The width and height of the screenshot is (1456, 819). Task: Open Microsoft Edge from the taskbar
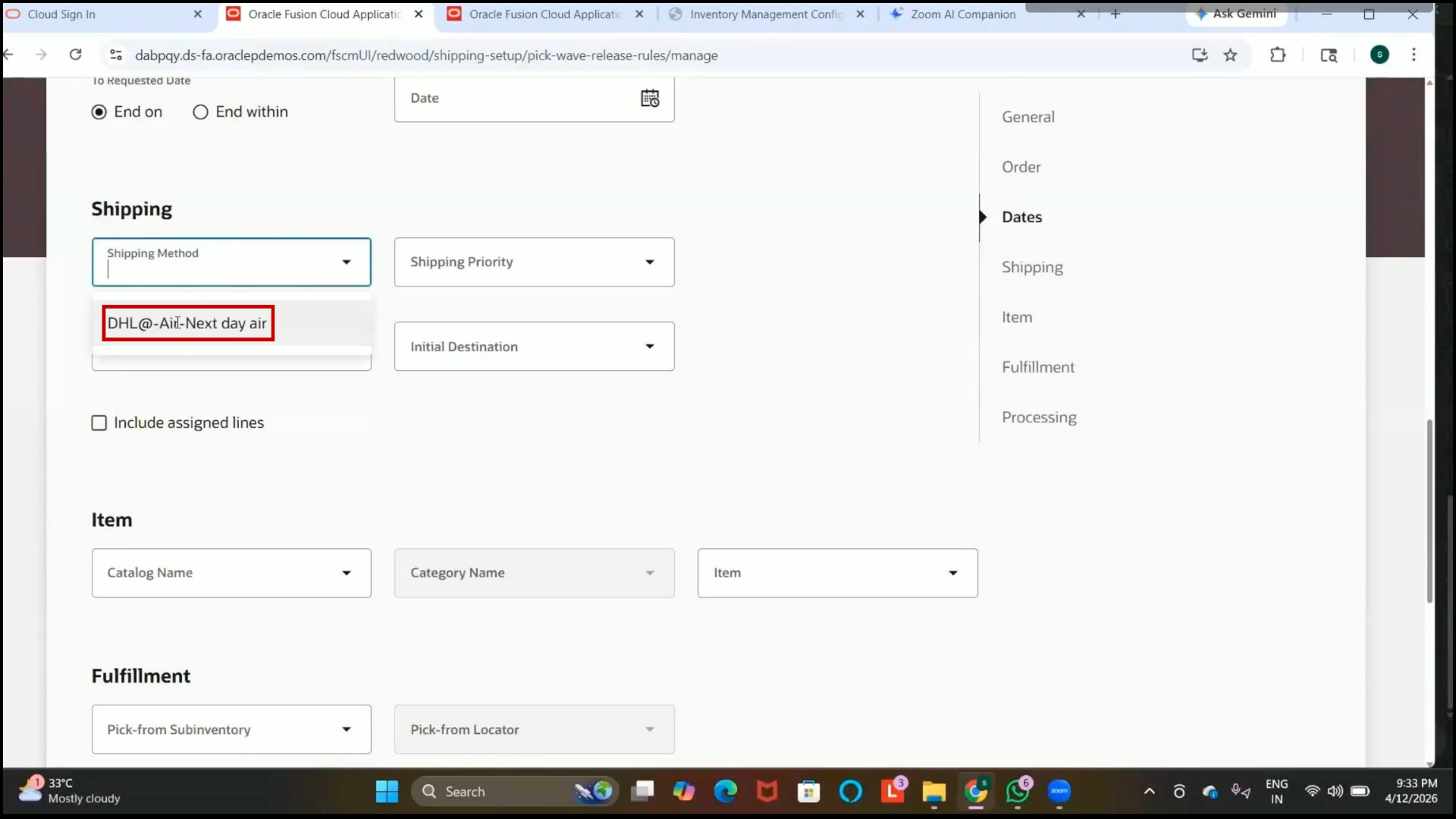[x=726, y=792]
